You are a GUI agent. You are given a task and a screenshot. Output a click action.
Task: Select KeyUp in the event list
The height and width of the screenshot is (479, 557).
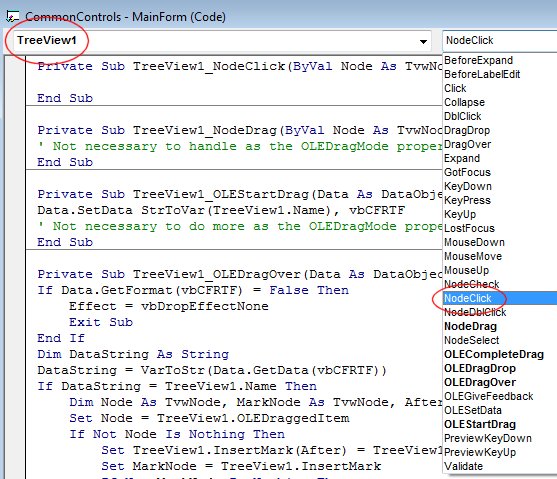pos(460,214)
